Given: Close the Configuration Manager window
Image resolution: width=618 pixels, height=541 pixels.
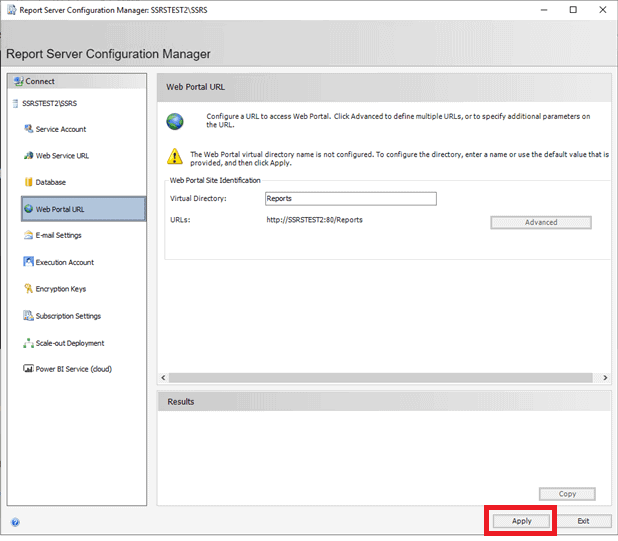Looking at the screenshot, I should [x=603, y=10].
